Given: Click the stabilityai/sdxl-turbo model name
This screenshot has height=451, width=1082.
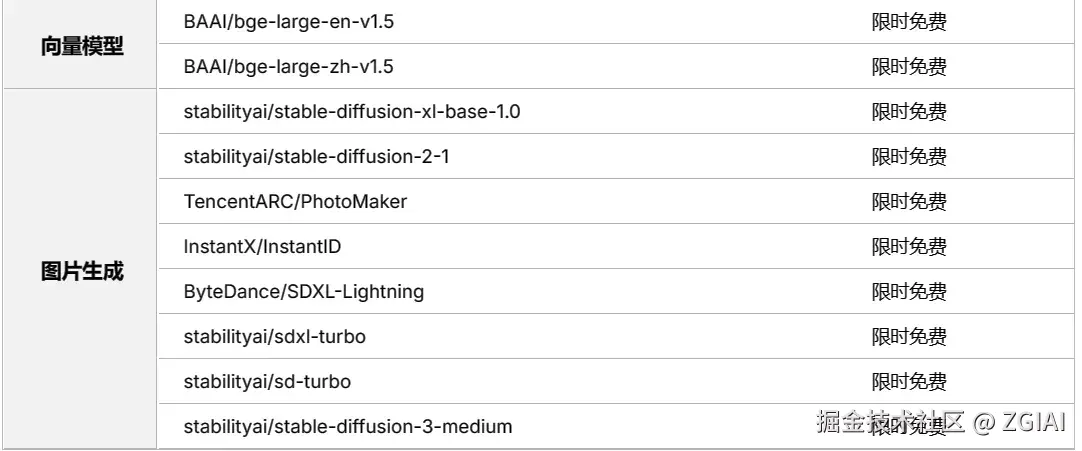Looking at the screenshot, I should (274, 337).
